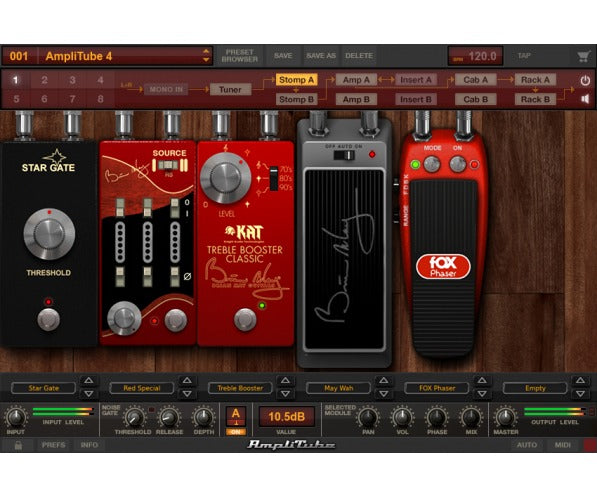Click the Phase knob
This screenshot has width=597, height=497.
click(x=437, y=417)
